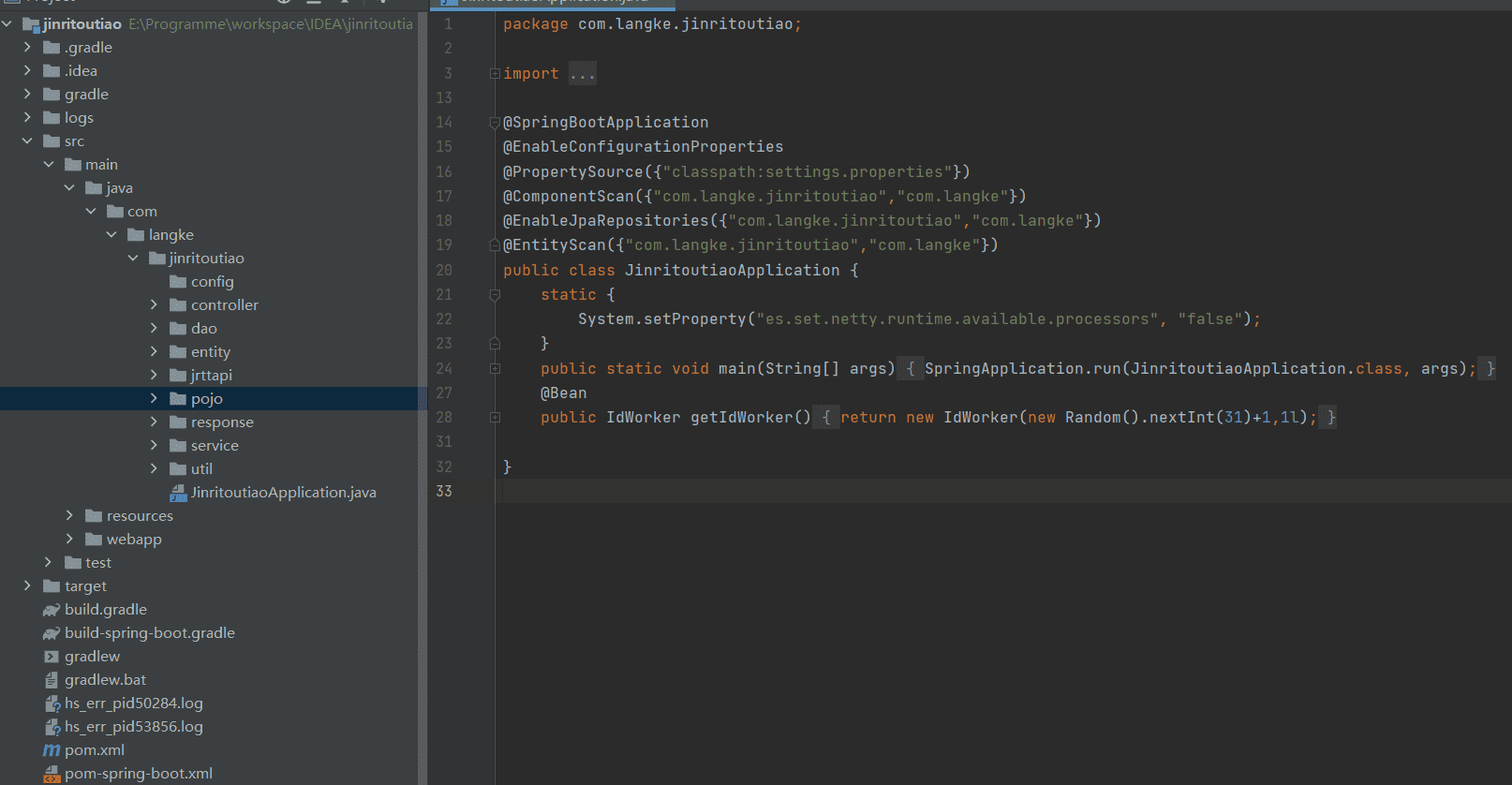Click line number 33 in the gutter

click(444, 492)
